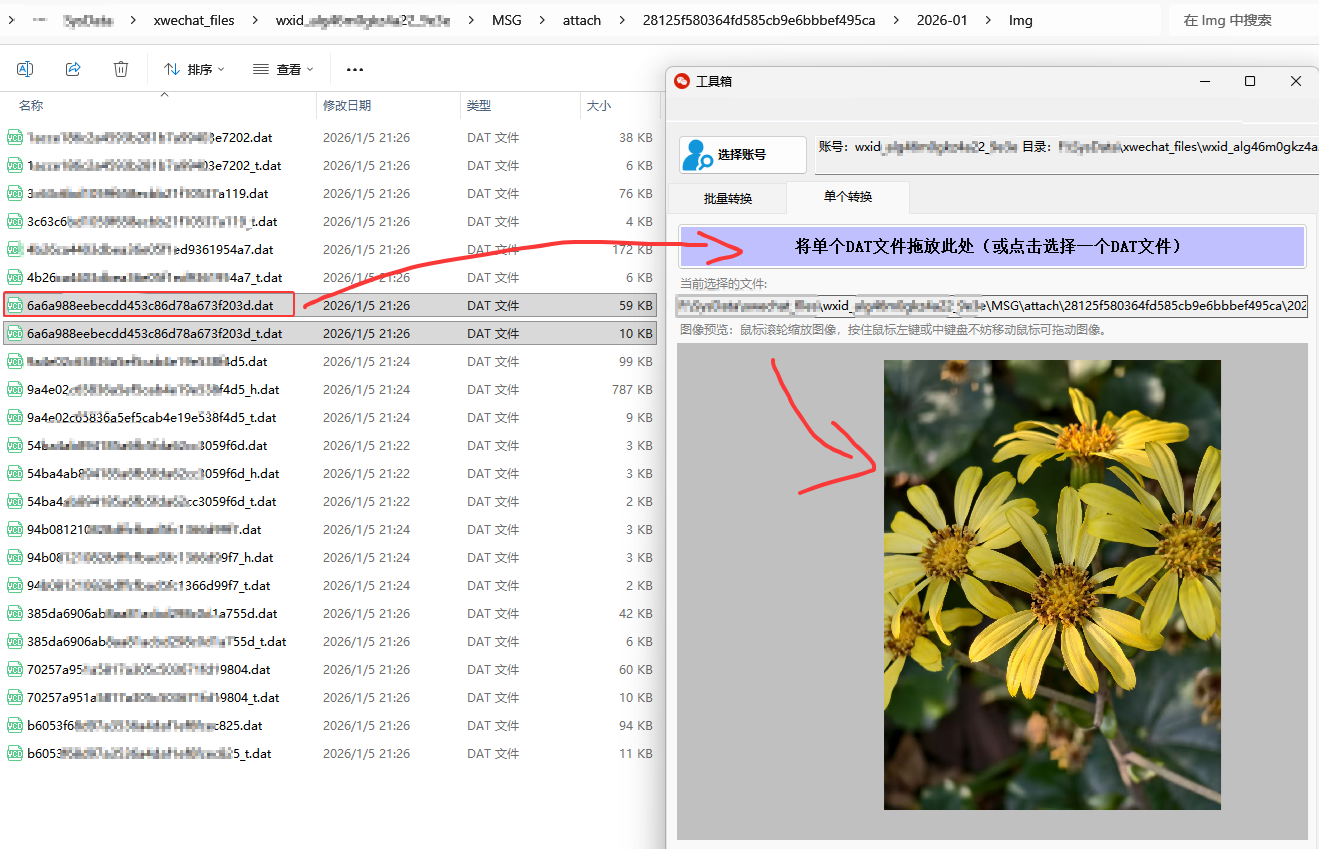The width and height of the screenshot is (1319, 850).
Task: Click the 将单个DAT文件拖放此处 drop zone button
Action: point(993,246)
